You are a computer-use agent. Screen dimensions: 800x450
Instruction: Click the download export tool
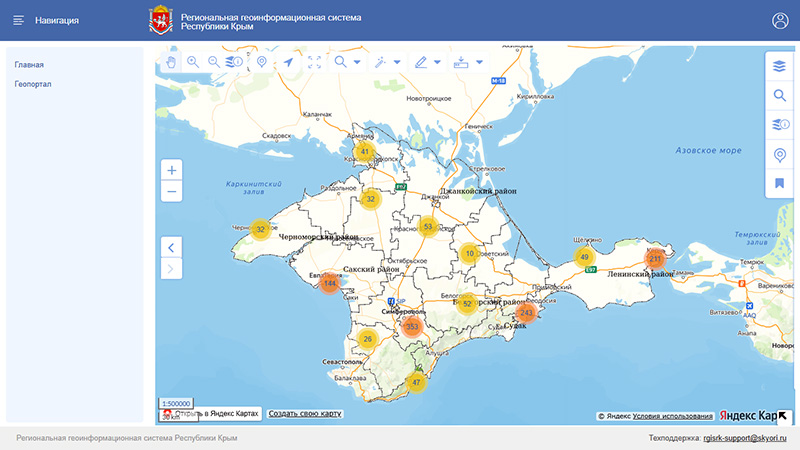461,62
